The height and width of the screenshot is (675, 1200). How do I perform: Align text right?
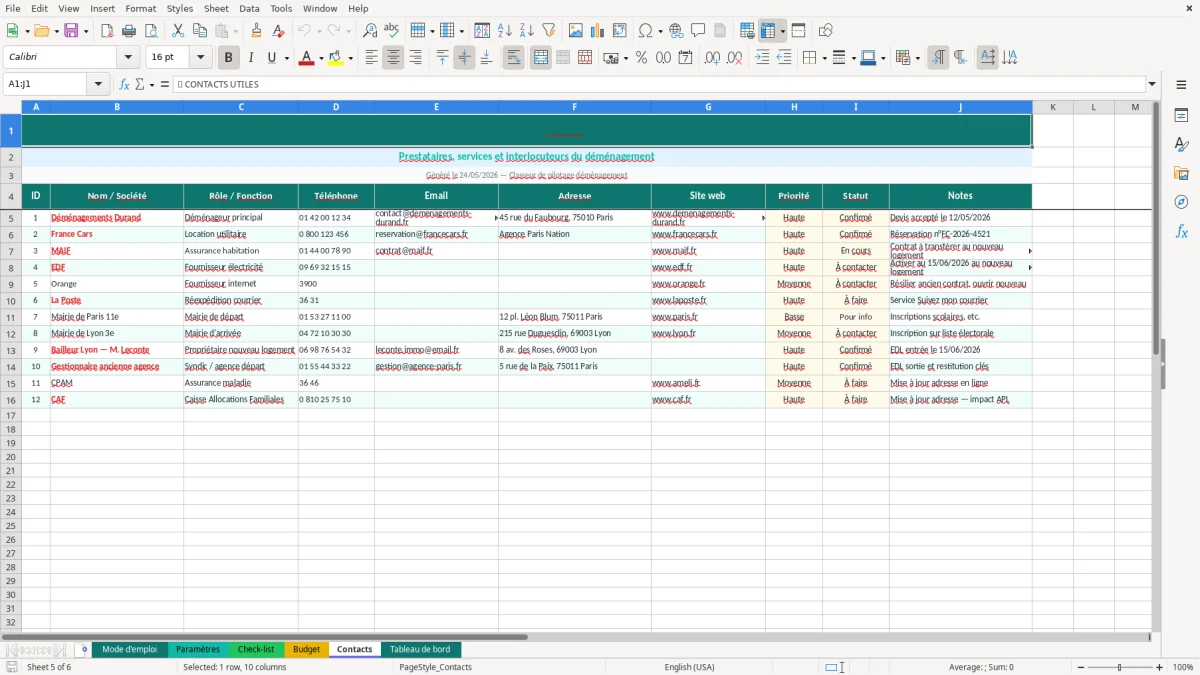(415, 58)
